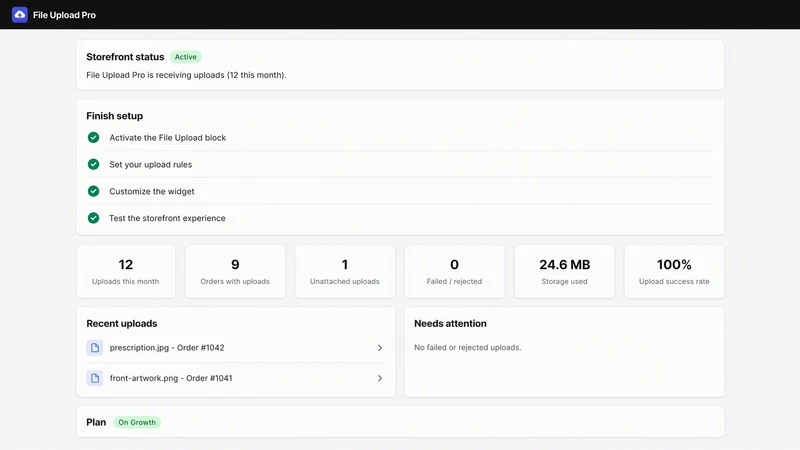Click the green check beside Set your upload rules

[93, 164]
